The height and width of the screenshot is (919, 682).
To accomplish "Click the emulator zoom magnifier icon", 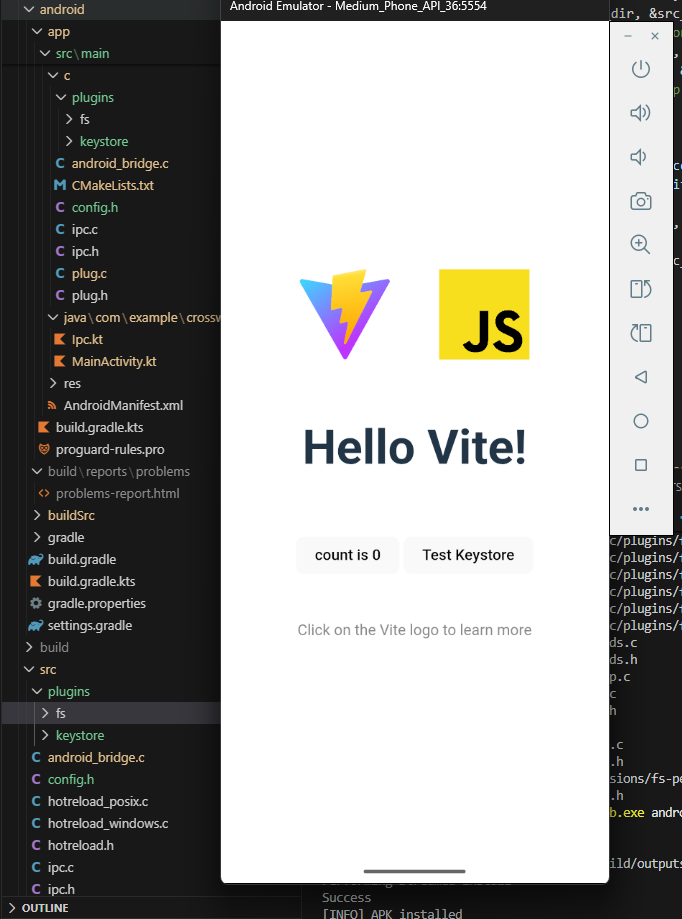I will [640, 244].
